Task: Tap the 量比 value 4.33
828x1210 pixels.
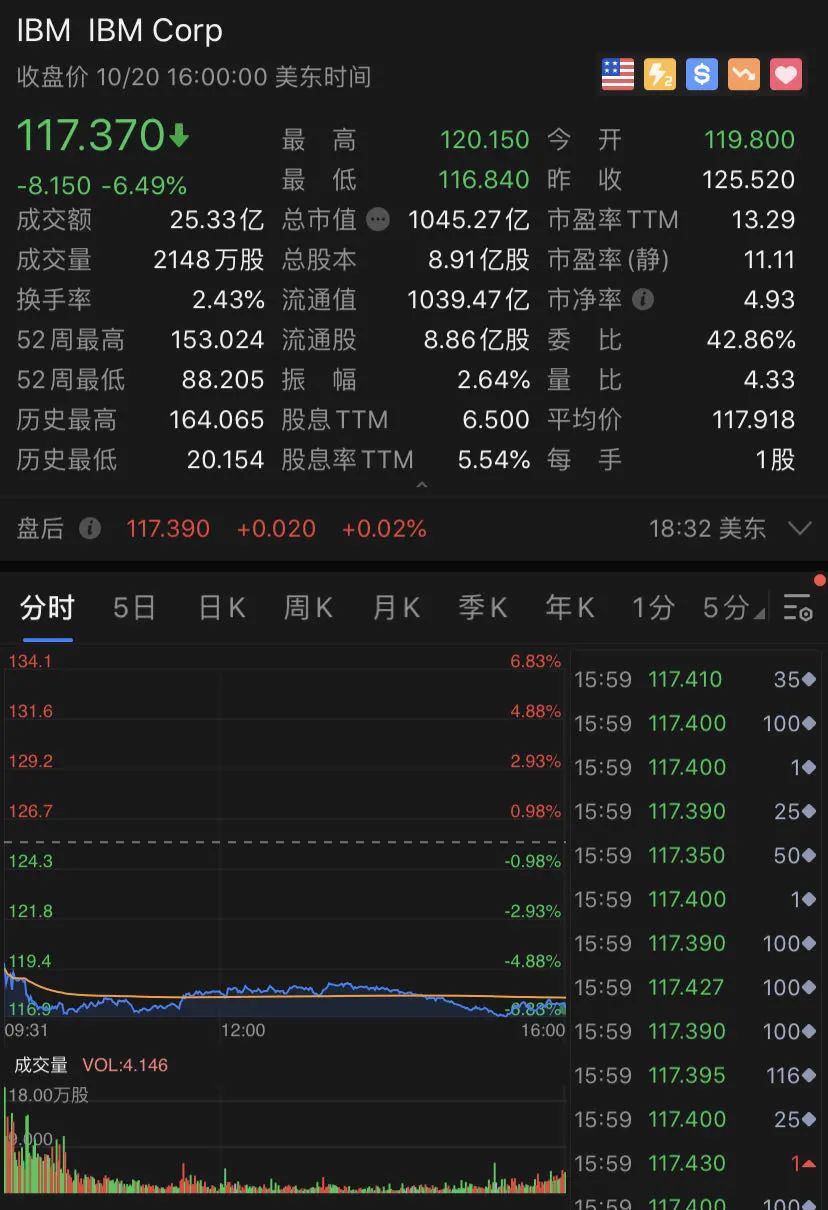Action: tap(770, 379)
